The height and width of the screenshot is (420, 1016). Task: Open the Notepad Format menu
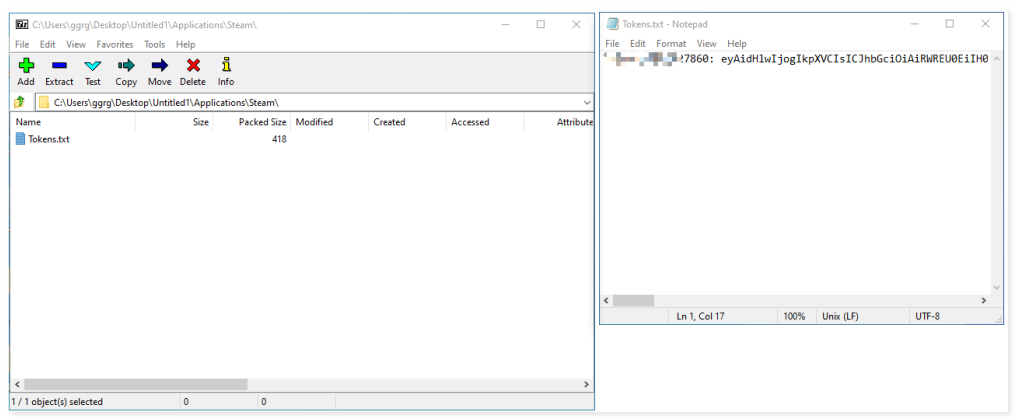click(671, 44)
